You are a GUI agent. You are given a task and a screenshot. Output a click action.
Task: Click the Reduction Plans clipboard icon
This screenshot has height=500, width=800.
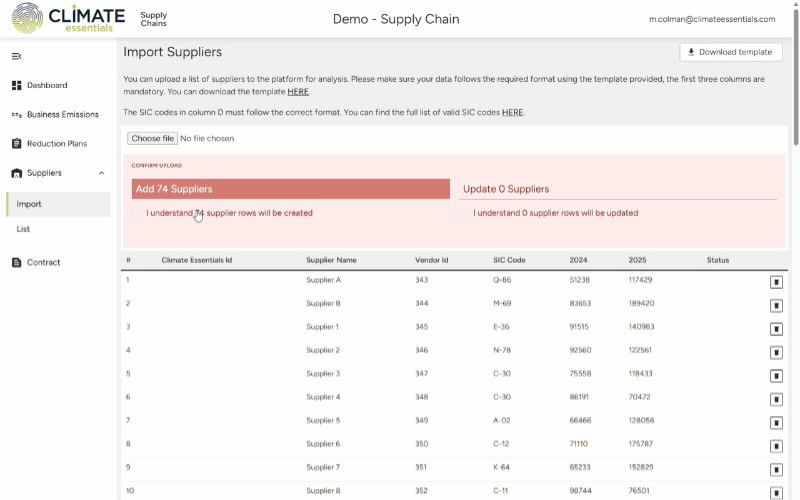coord(16,143)
